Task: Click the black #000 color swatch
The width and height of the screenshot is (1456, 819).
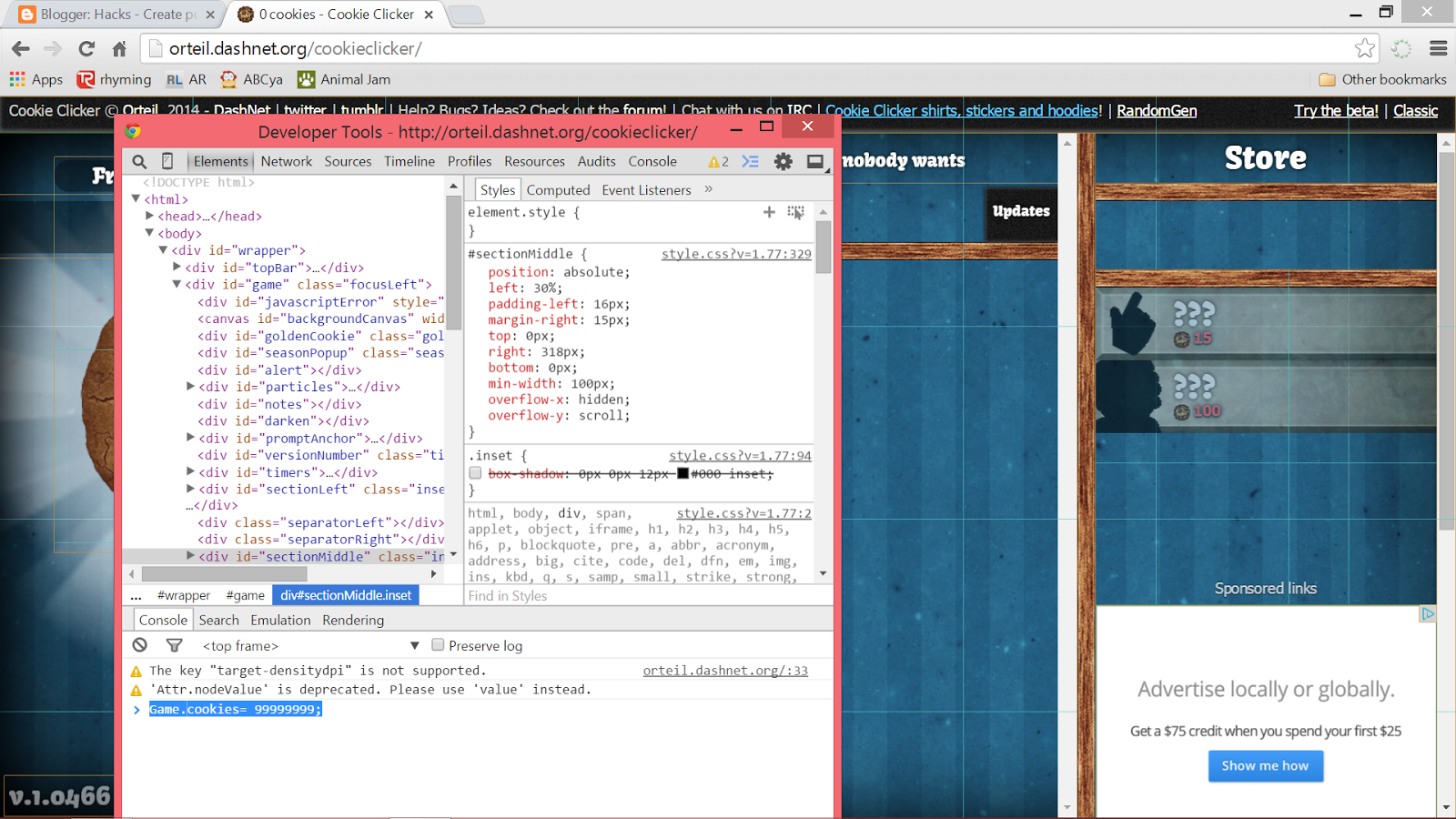Action: pyautogui.click(x=682, y=473)
